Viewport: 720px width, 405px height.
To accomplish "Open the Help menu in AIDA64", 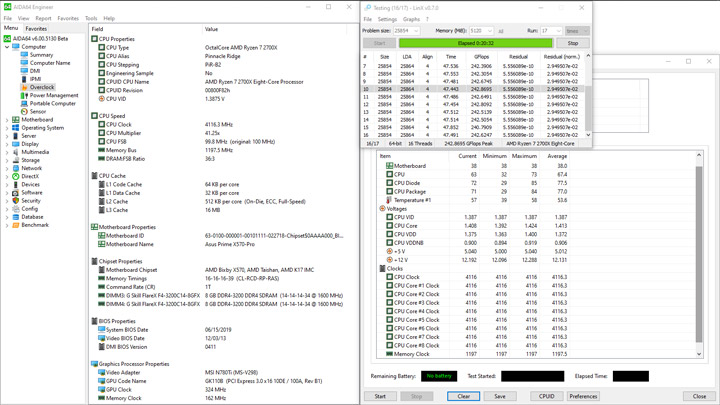I will pos(109,18).
